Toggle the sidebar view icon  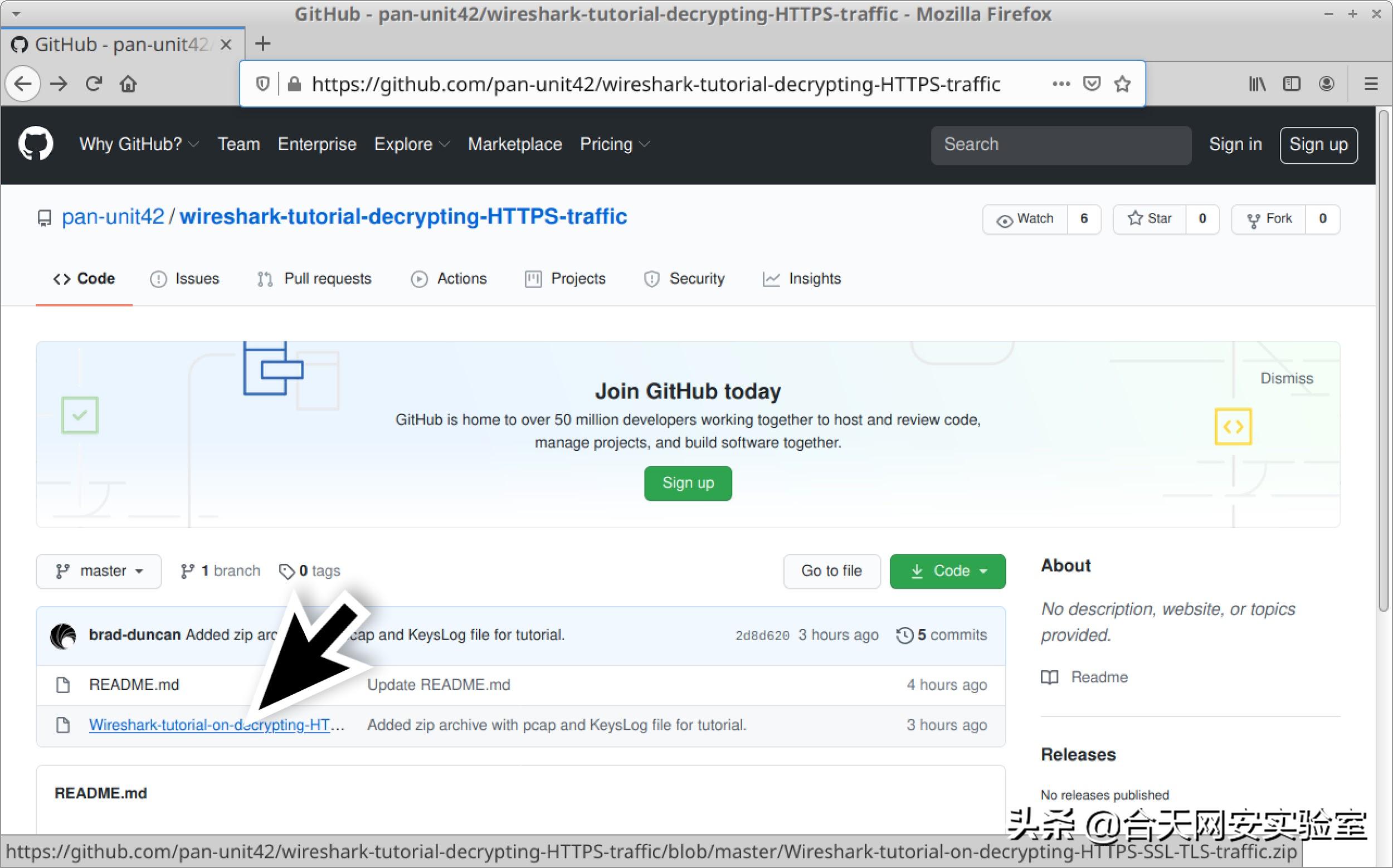[1292, 84]
